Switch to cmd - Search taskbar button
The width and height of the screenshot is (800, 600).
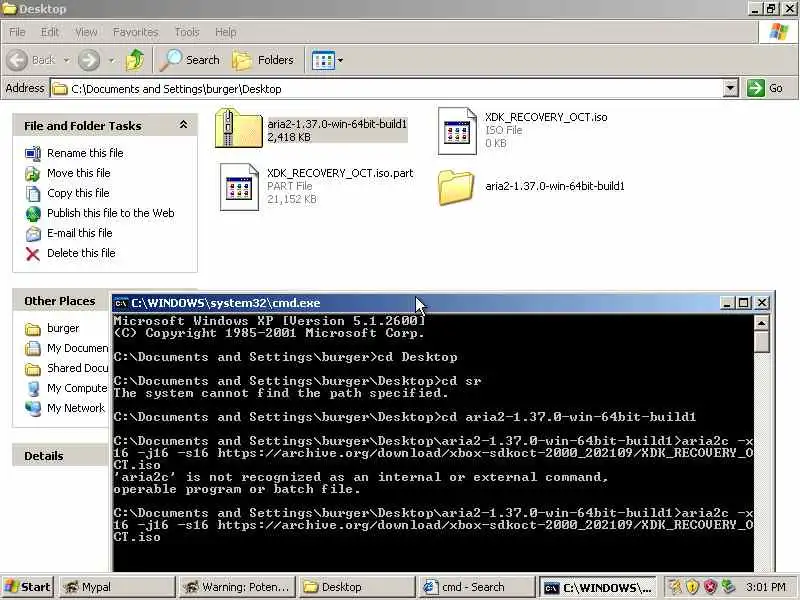(x=477, y=587)
